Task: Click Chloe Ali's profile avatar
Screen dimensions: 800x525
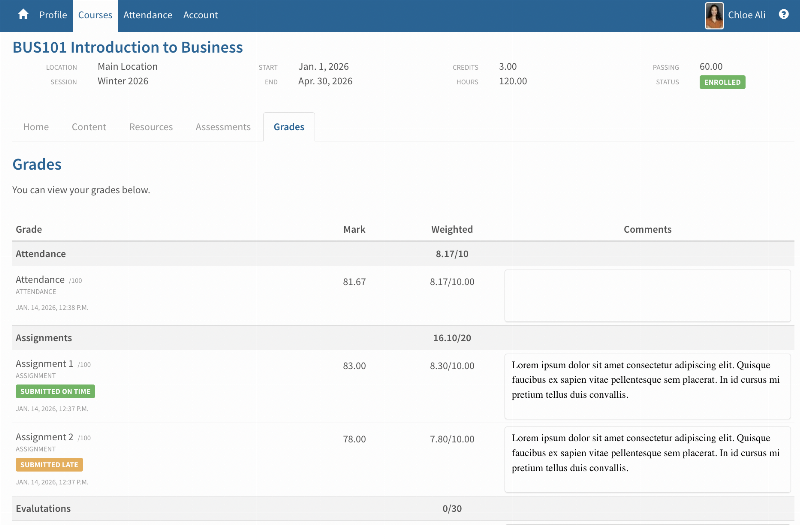Action: tap(714, 15)
